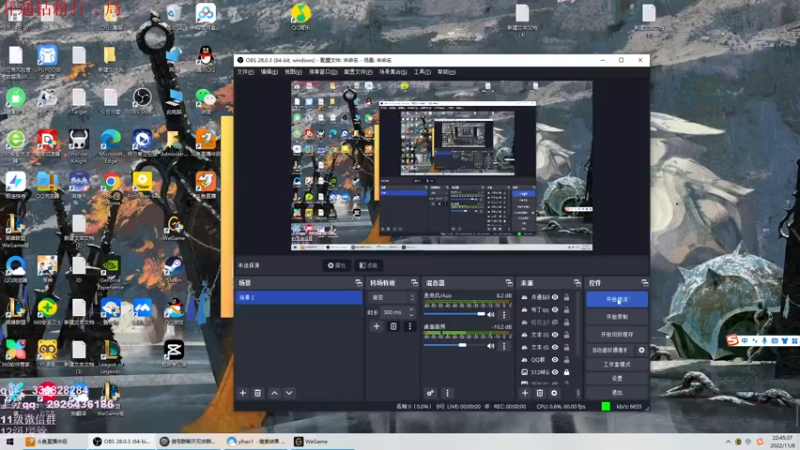Unlock the S12 image source

566,372
